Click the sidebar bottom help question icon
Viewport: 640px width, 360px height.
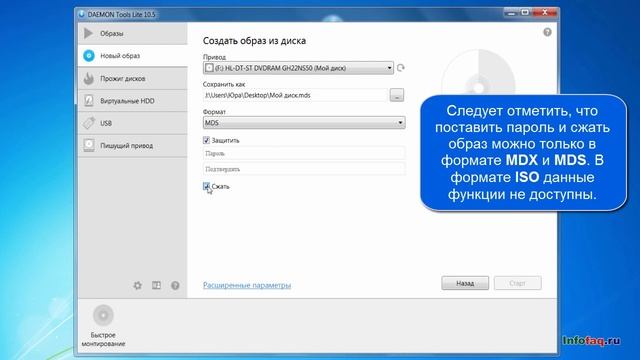[175, 285]
